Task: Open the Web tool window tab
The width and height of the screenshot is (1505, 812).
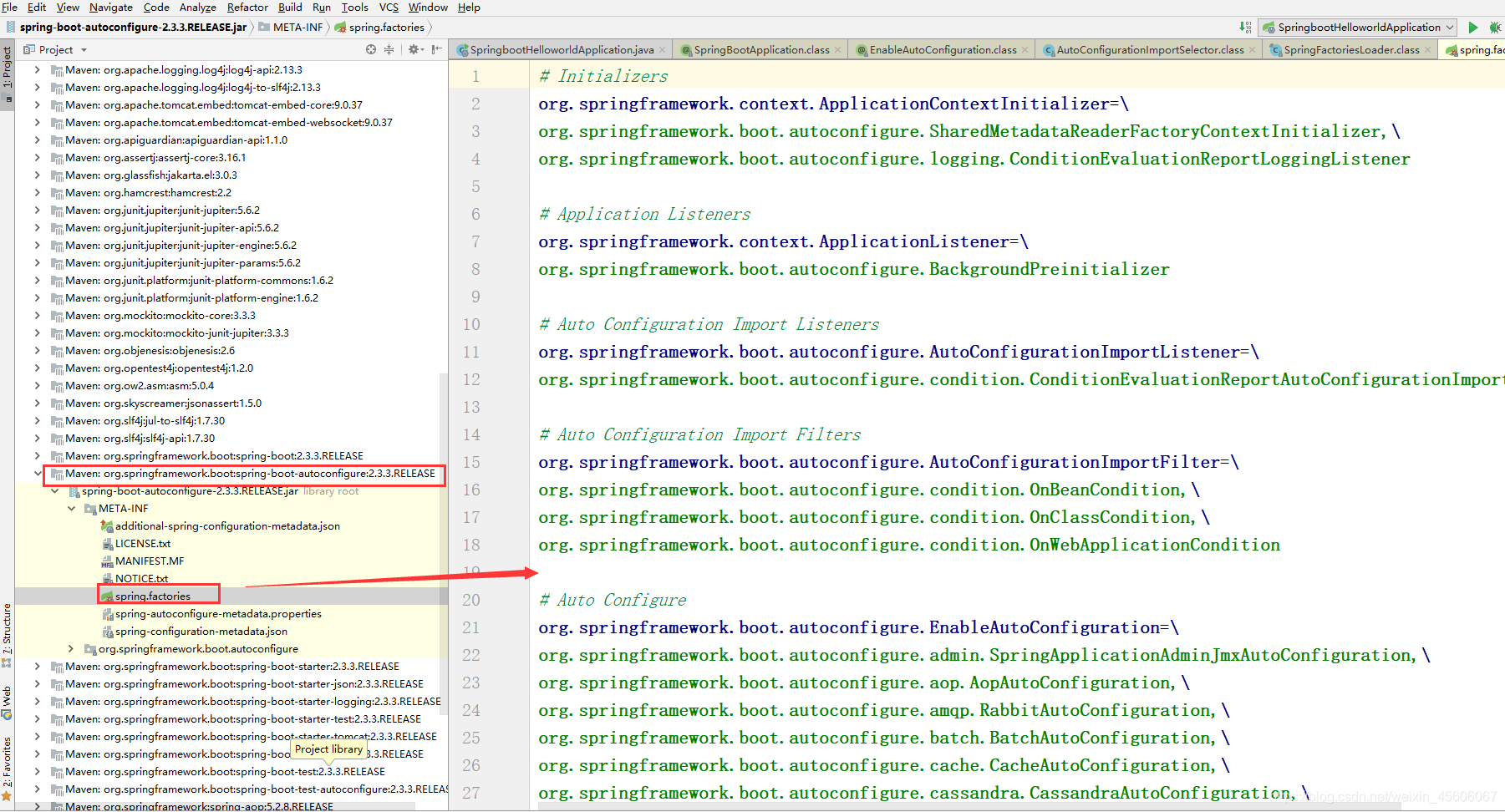Action: [7, 703]
